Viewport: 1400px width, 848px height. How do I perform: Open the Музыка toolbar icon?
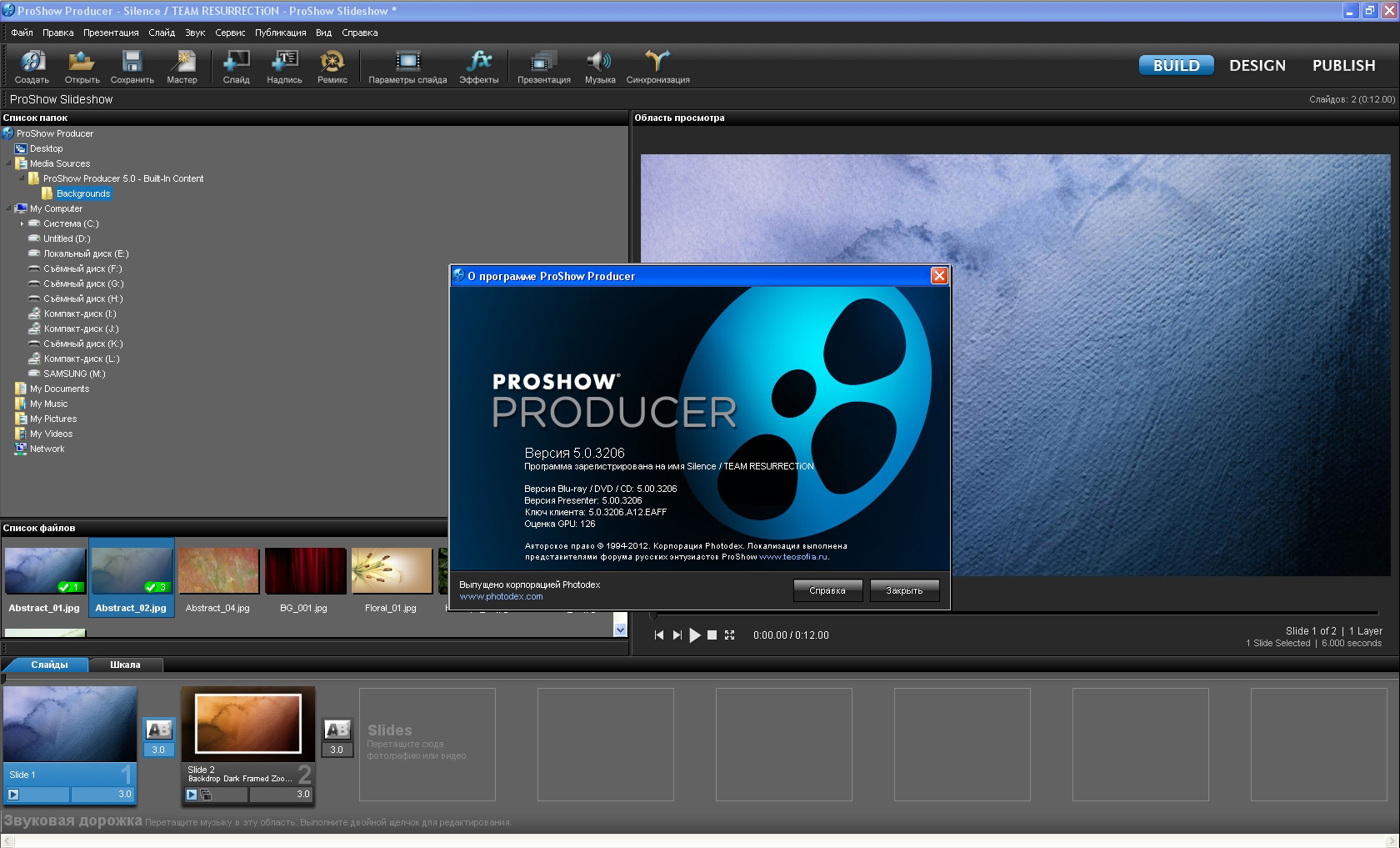click(x=599, y=67)
